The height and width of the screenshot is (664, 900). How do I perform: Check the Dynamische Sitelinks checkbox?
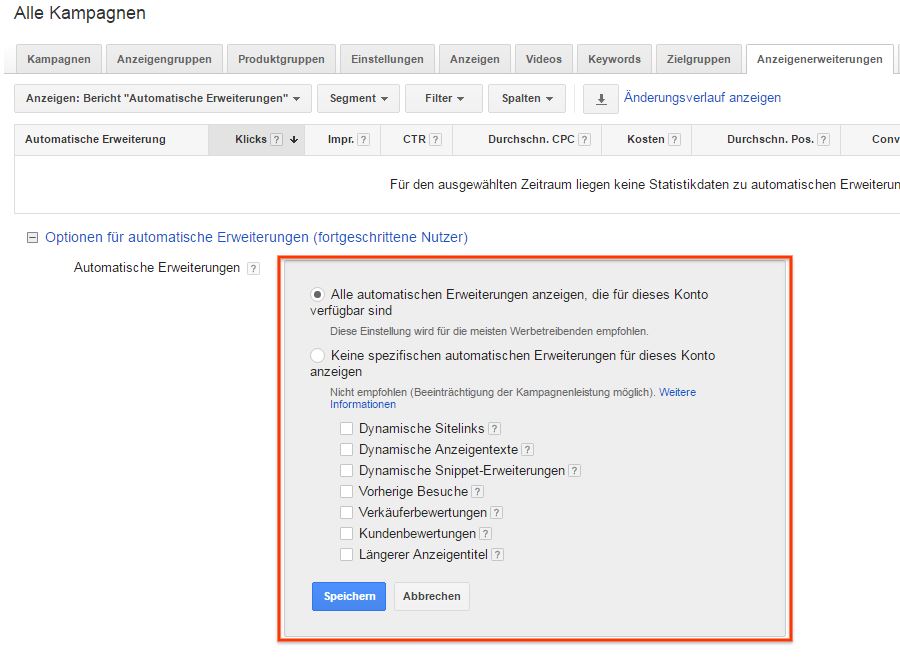coord(346,429)
